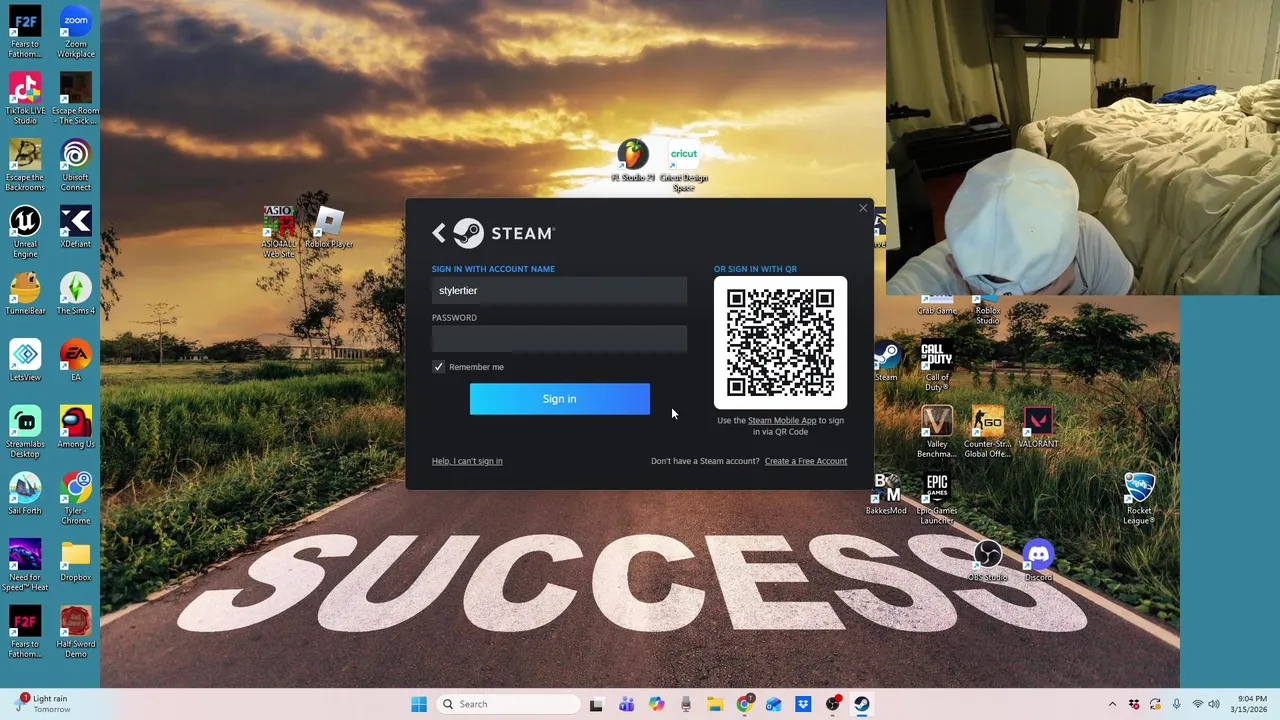Open Cricut Design Space shortcut
The width and height of the screenshot is (1280, 720).
(x=683, y=166)
